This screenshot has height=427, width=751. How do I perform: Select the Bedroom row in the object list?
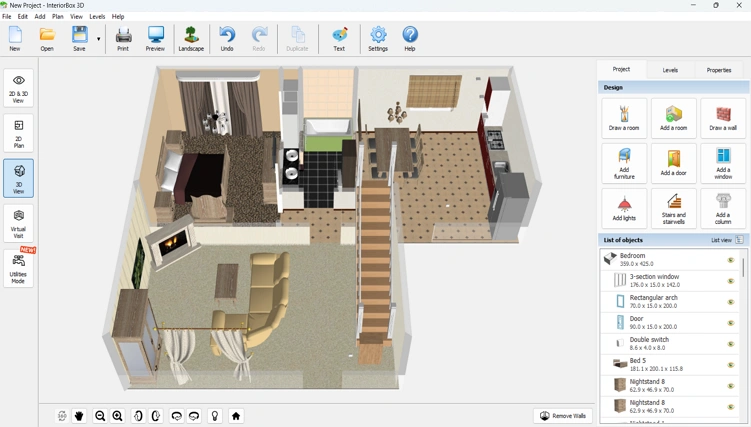point(670,259)
